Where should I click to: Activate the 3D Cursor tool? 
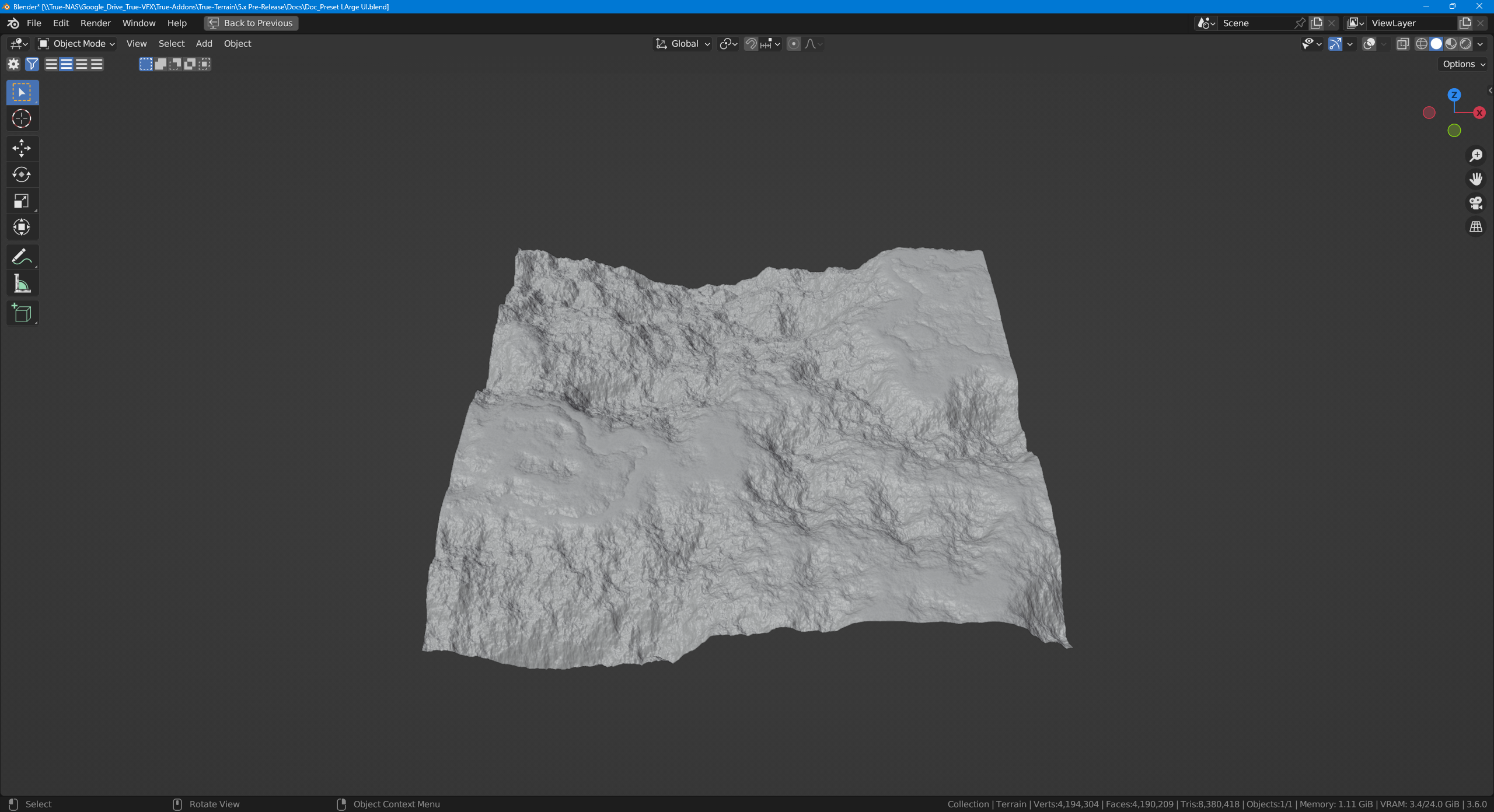point(22,118)
